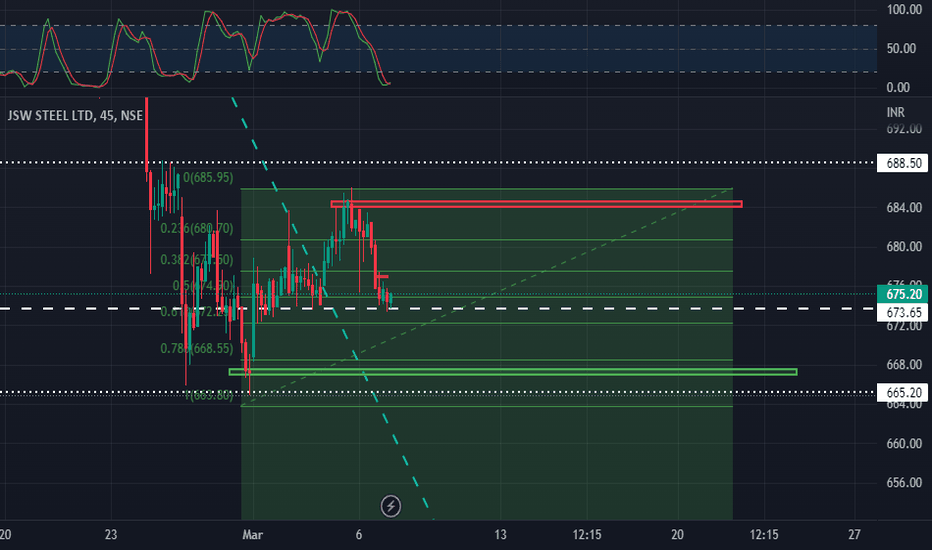This screenshot has height=550, width=932.
Task: Click the Mar date label on time axis
Action: tap(253, 535)
